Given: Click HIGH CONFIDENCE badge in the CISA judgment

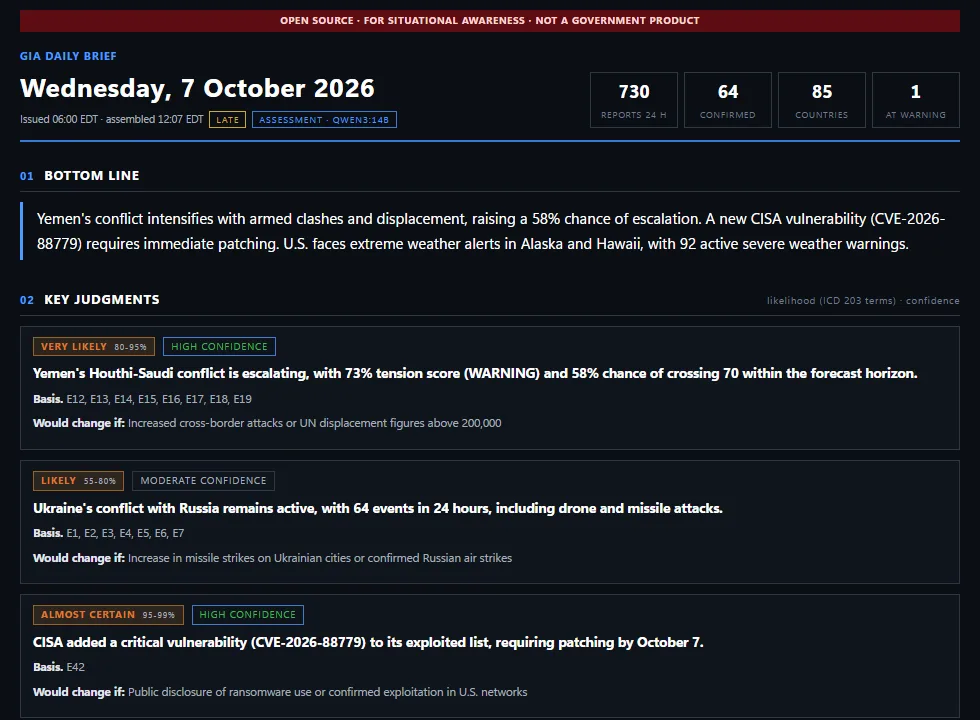Looking at the screenshot, I should (248, 615).
